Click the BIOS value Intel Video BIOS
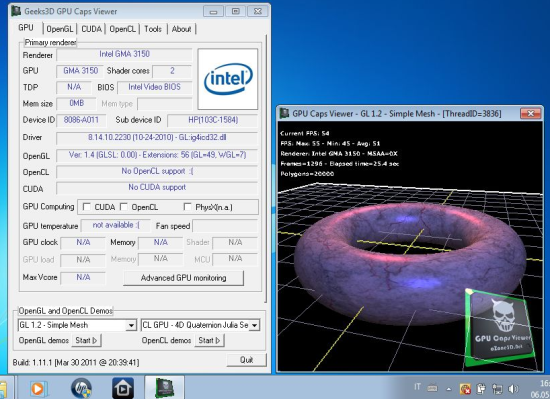The image size is (550, 399). coord(155,87)
